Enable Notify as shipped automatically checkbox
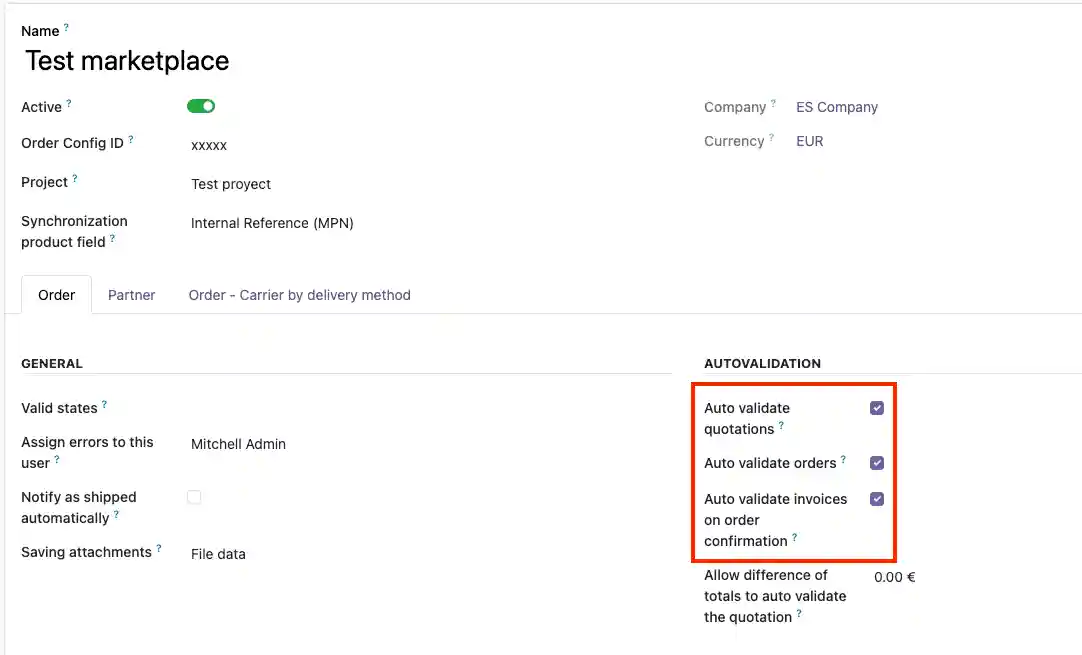The image size is (1082, 655). click(x=194, y=497)
